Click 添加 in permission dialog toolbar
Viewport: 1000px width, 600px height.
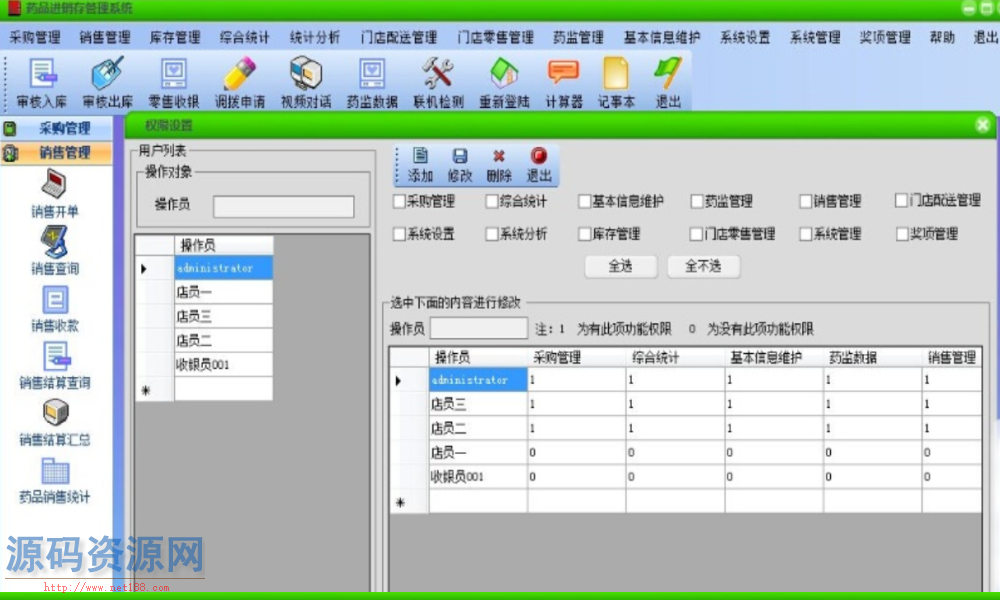[x=420, y=165]
